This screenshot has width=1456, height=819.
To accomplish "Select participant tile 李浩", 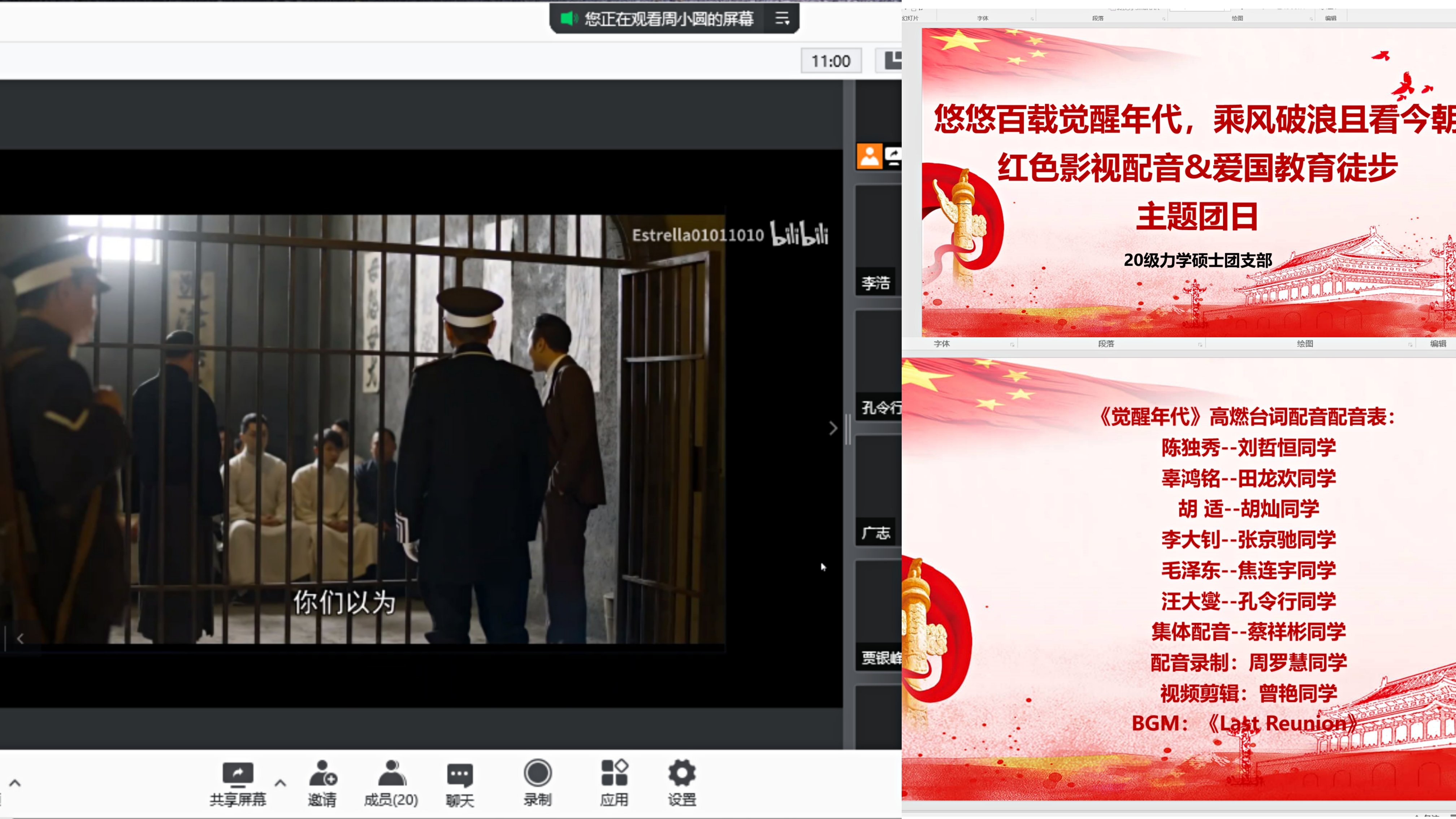I will [x=878, y=240].
